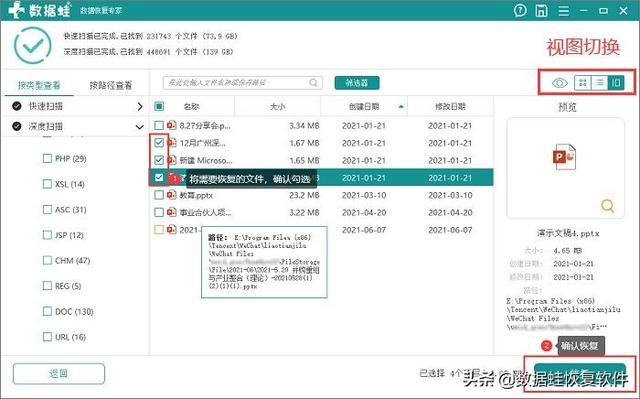Check the ASC (31) type checkbox

[x=47, y=209]
